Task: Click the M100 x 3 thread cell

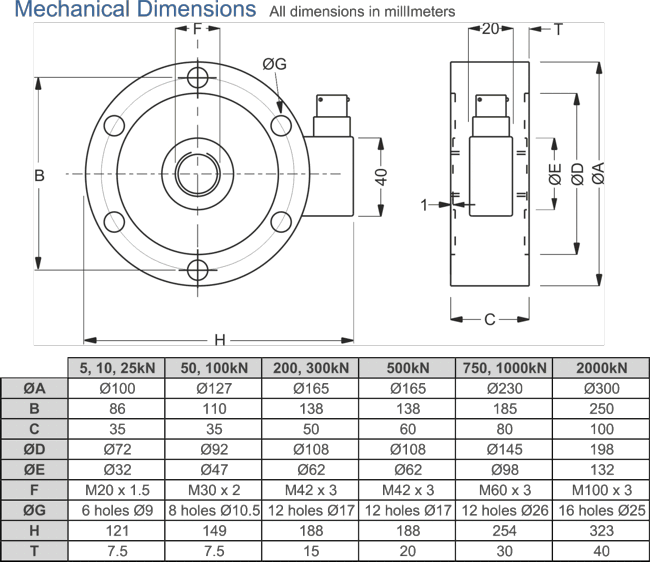Action: (x=600, y=490)
